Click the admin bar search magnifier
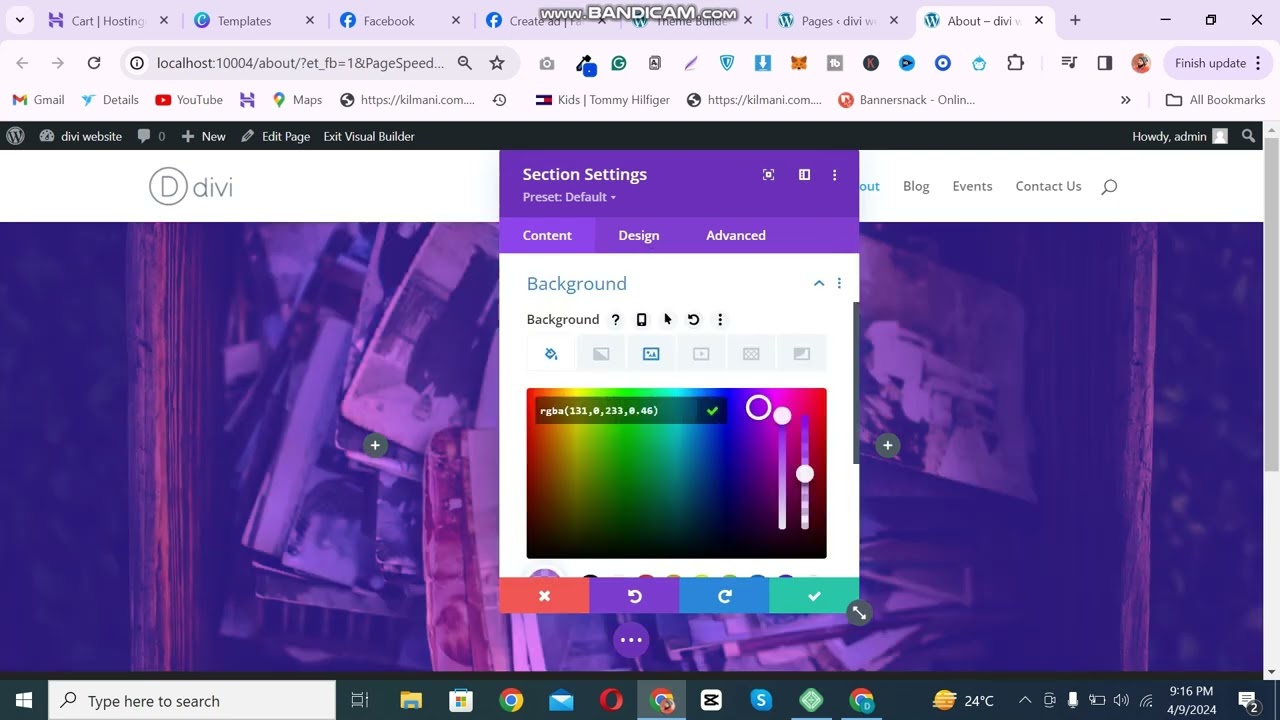 tap(1248, 136)
